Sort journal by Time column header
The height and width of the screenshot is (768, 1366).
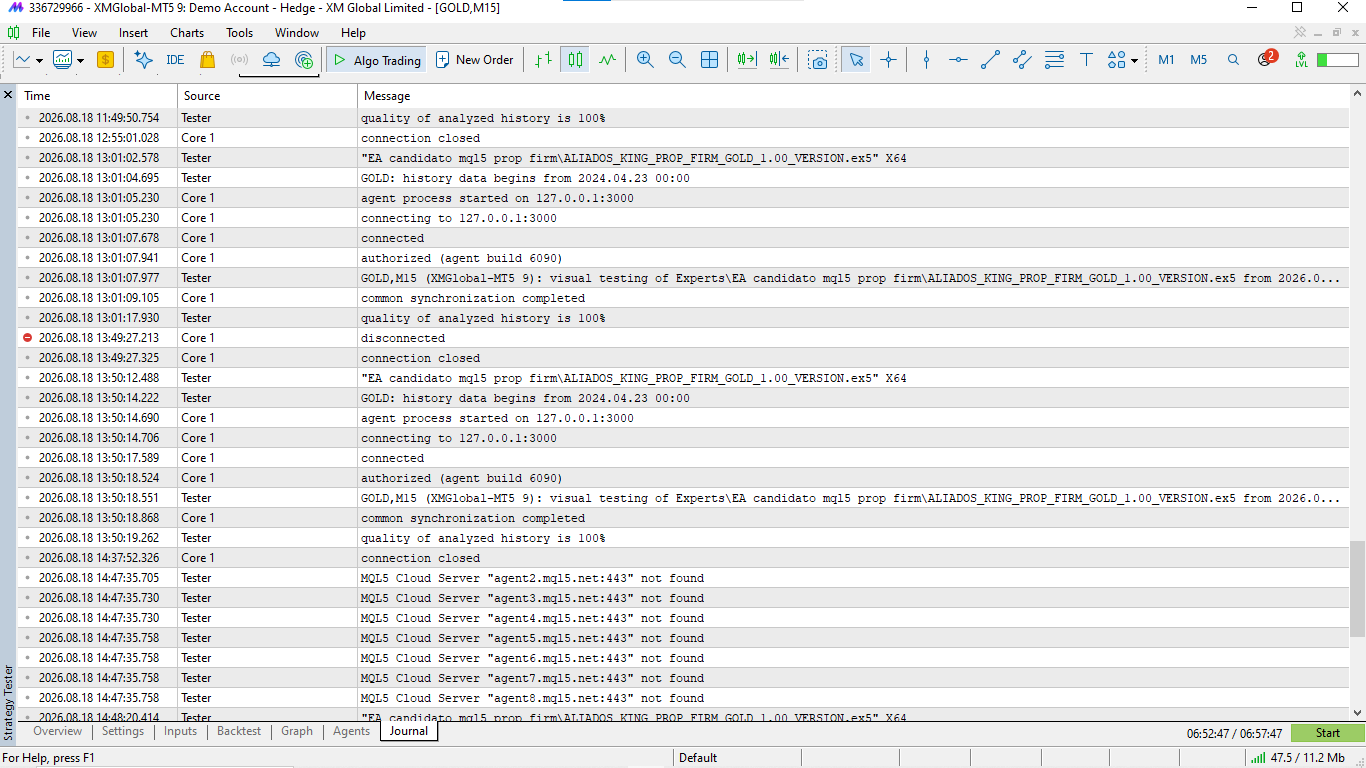pos(98,96)
